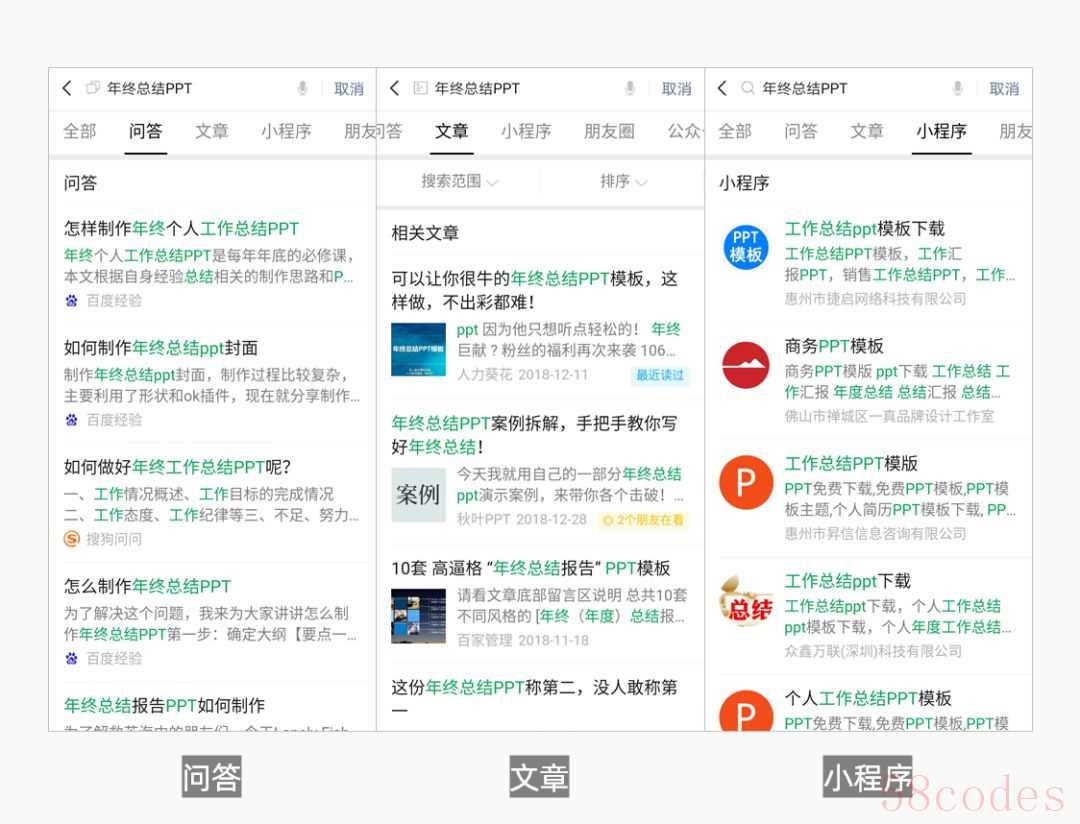Tap 取消 in the 小程序 screen
The image size is (1080, 824).
(x=1004, y=89)
